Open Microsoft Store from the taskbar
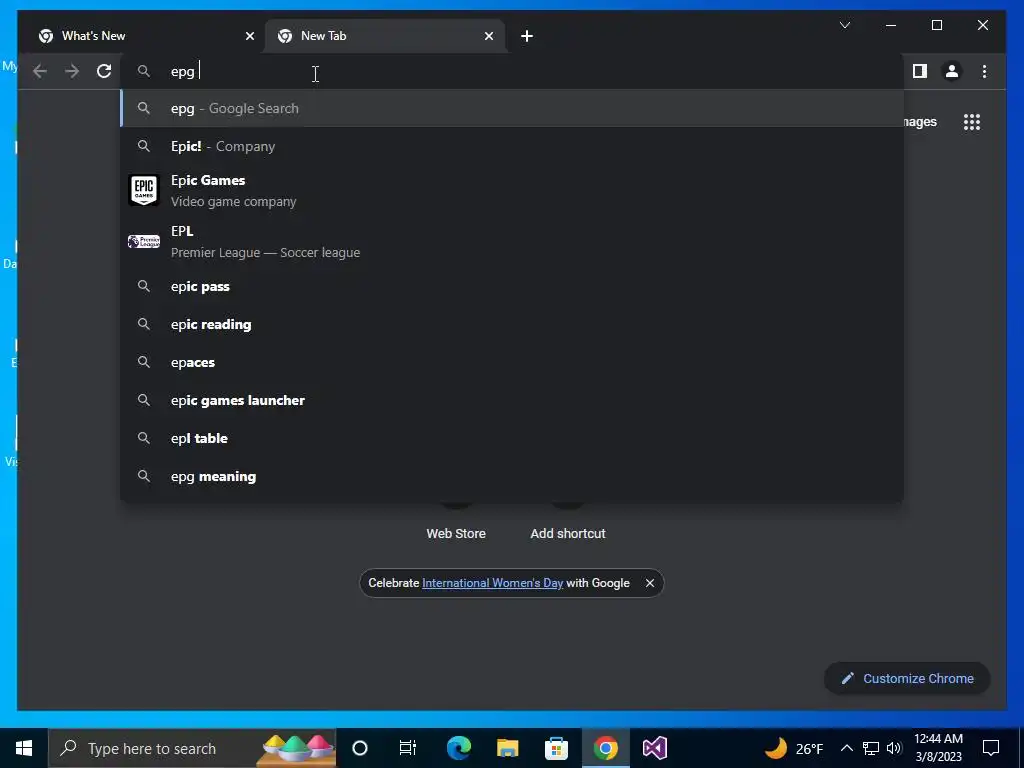1024x768 pixels. (556, 748)
